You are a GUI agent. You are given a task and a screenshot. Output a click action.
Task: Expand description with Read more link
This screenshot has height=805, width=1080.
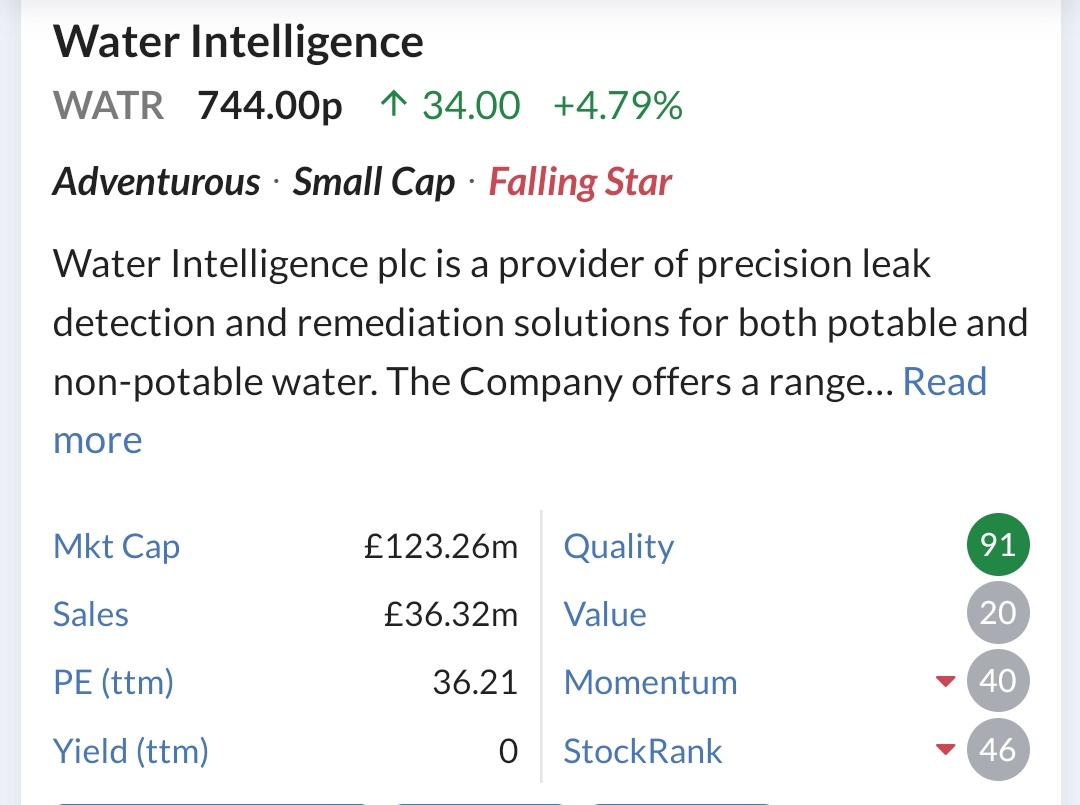point(944,381)
